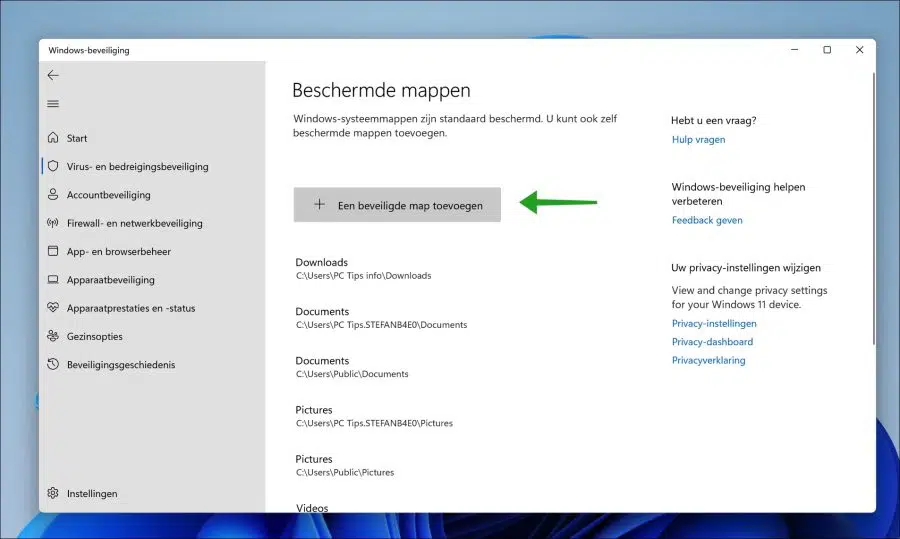Open Apparaatbeveiliging section
Screen dimensions: 900x539
coord(111,280)
